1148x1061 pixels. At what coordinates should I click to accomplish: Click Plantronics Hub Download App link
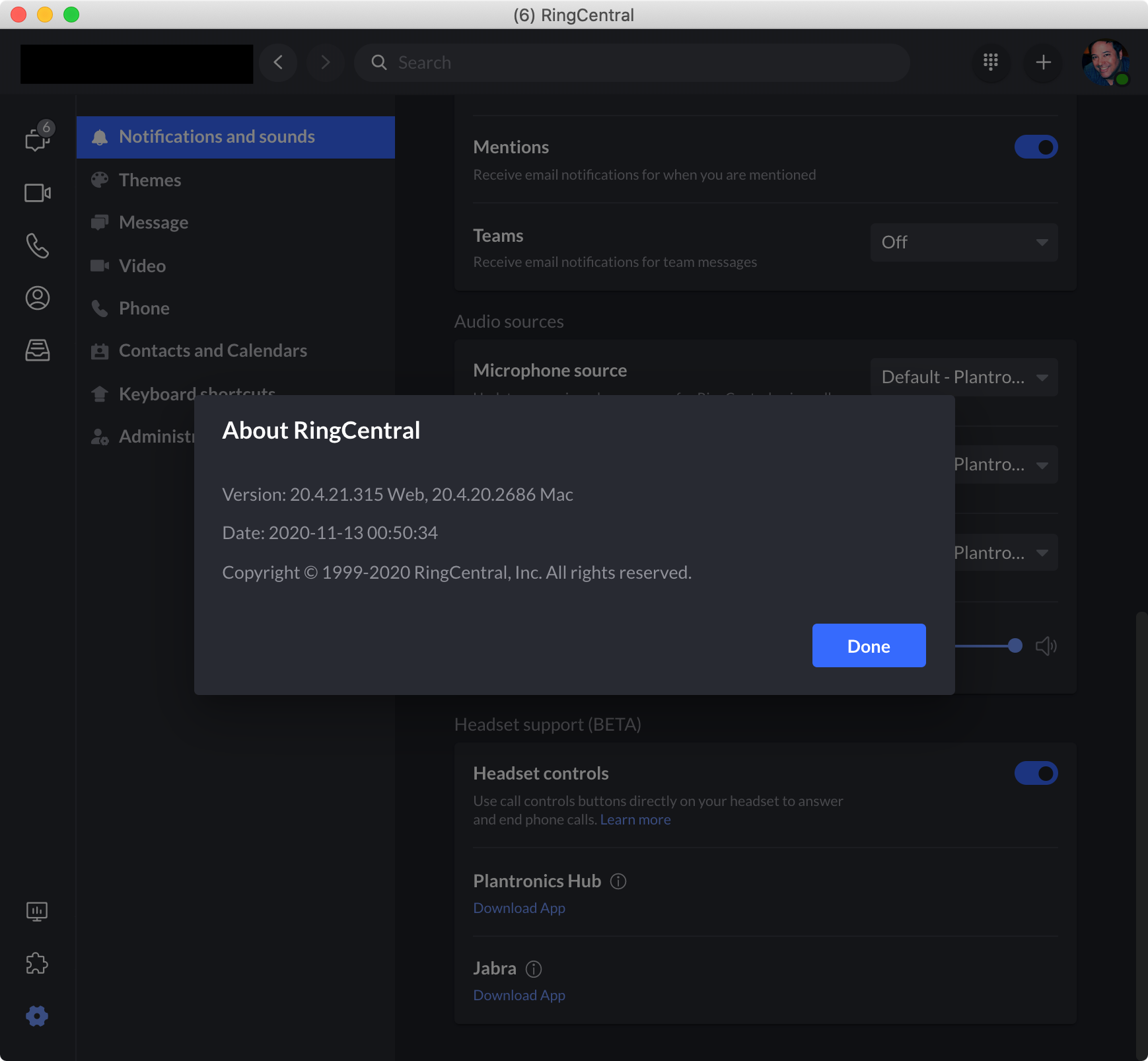pos(519,908)
